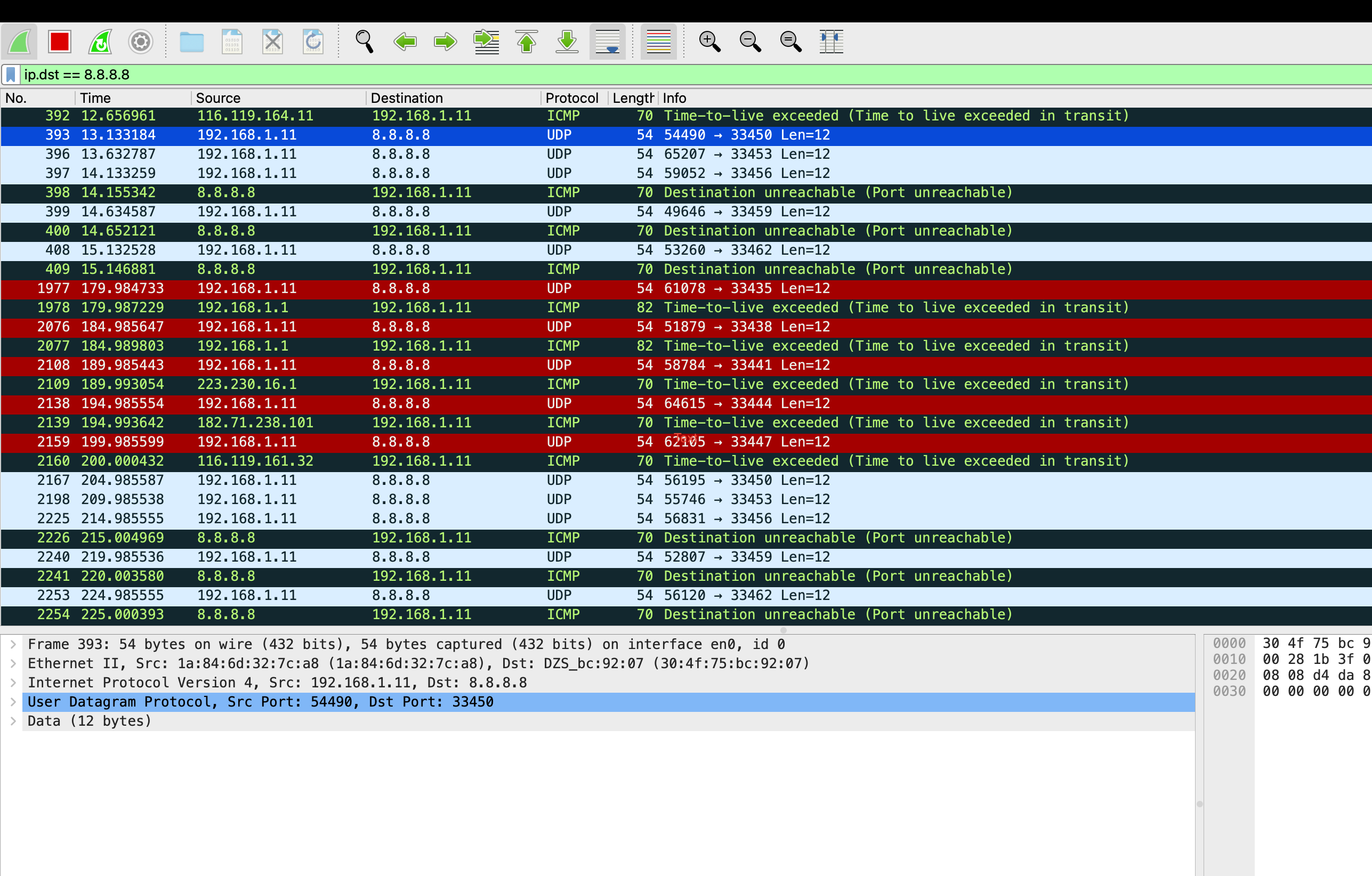
Task: Restart the current capture
Action: point(100,42)
